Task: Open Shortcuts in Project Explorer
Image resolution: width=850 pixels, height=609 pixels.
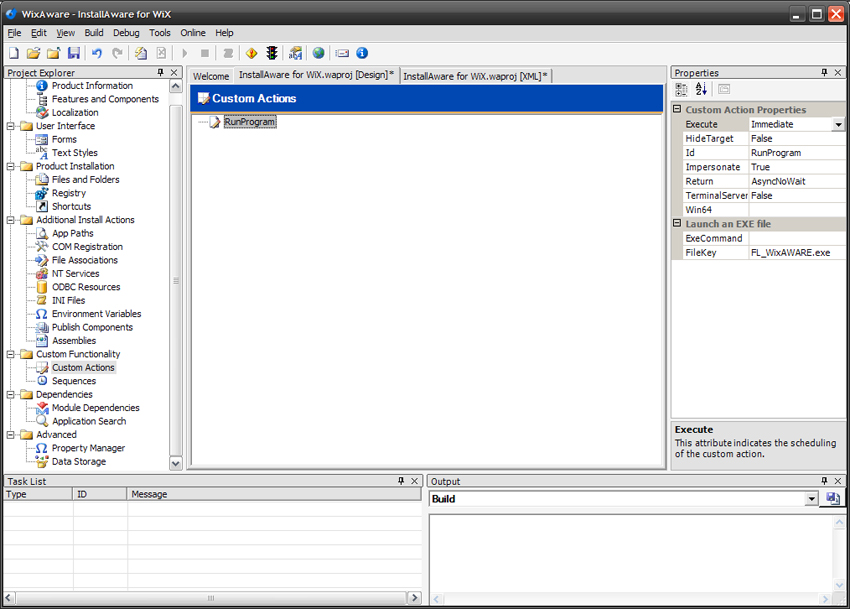Action: [x=71, y=207]
